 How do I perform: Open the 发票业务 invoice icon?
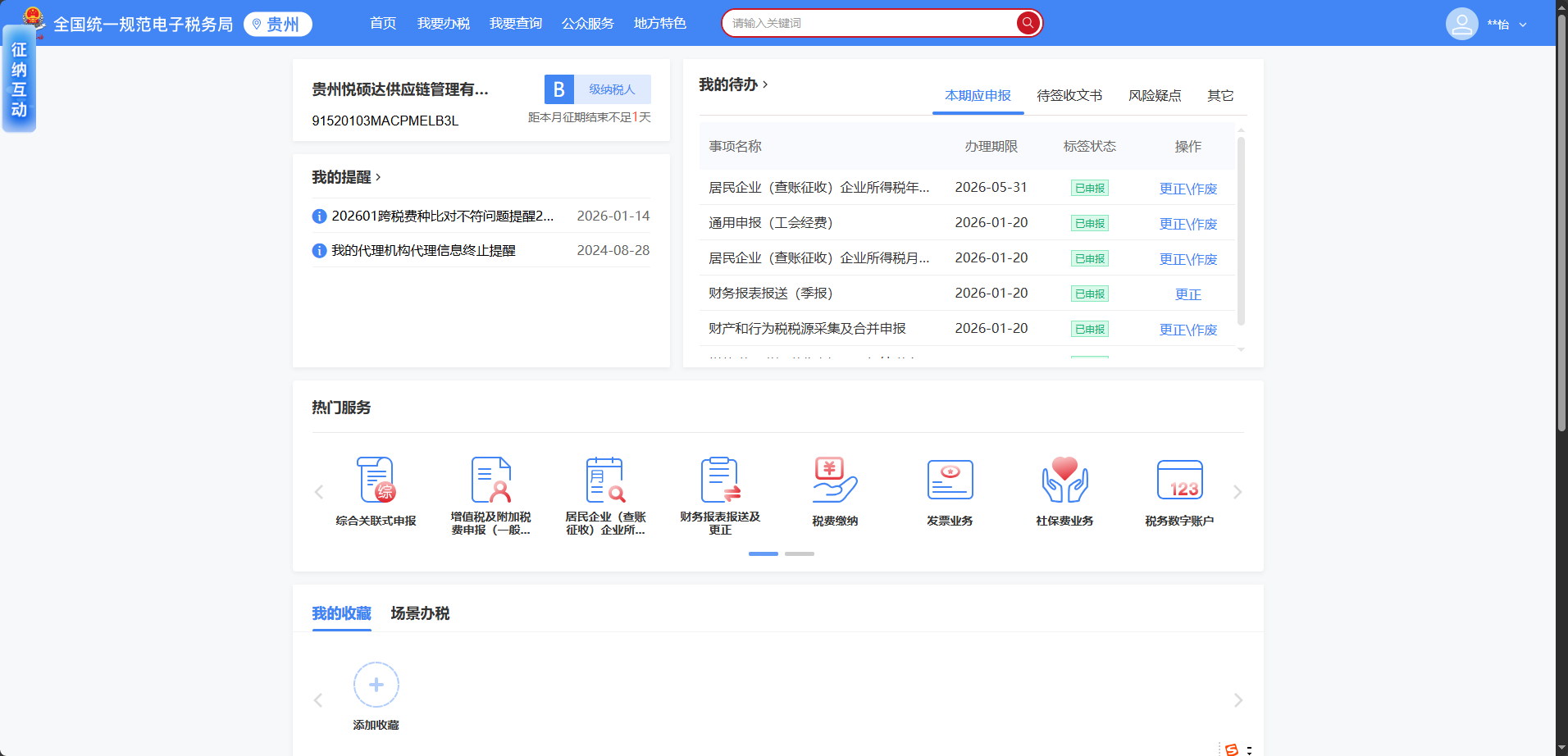click(950, 480)
